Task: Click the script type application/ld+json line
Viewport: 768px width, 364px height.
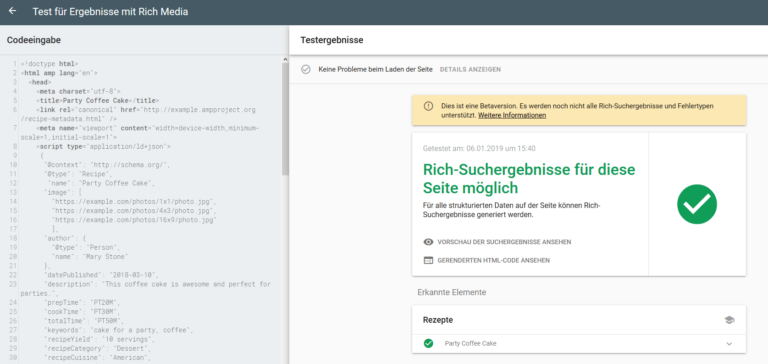Action: [x=103, y=146]
